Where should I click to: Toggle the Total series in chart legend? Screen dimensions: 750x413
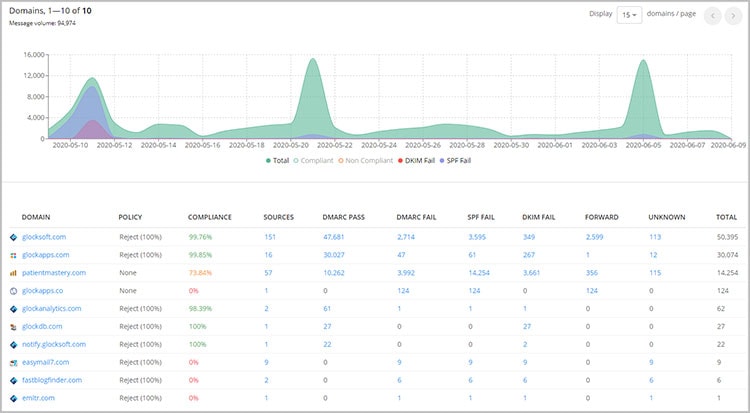277,160
